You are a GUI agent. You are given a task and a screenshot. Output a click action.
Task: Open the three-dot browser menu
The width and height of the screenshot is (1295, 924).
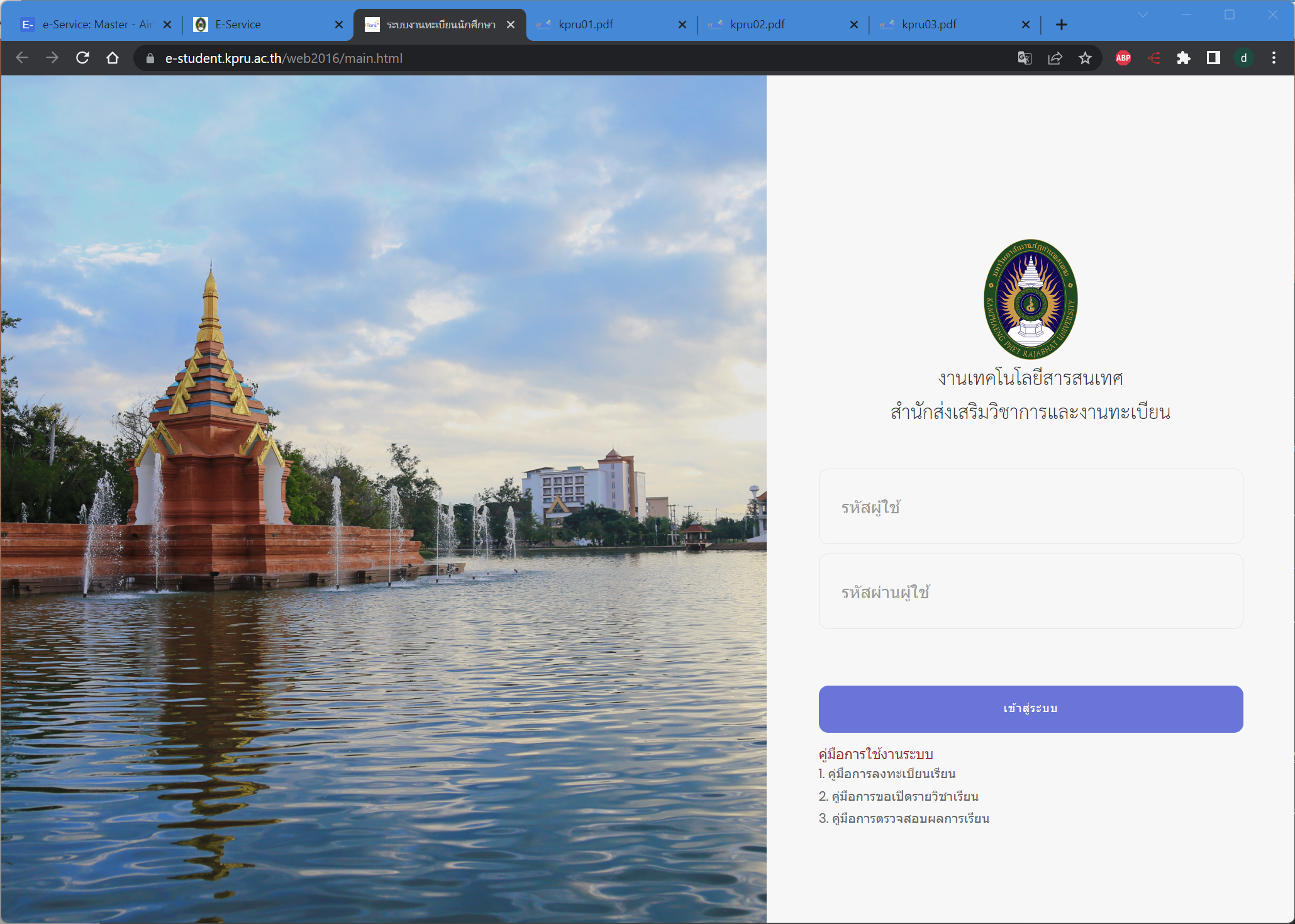(1273, 58)
